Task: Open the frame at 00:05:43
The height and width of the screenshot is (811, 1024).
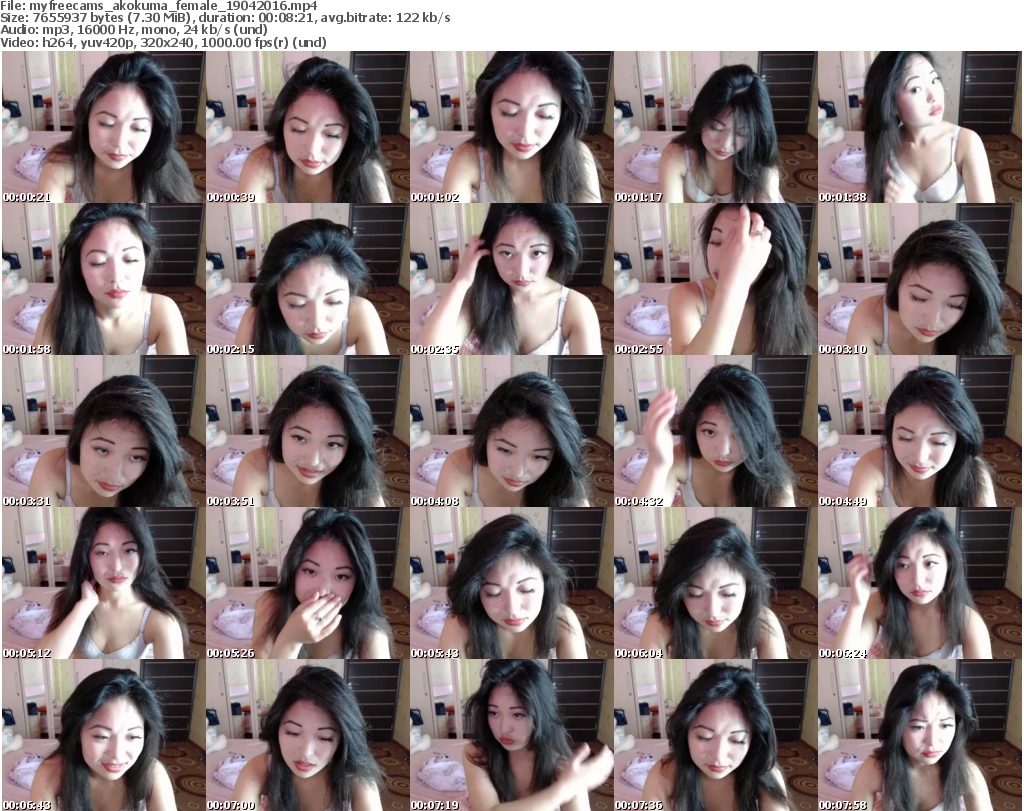Action: pyautogui.click(x=511, y=583)
